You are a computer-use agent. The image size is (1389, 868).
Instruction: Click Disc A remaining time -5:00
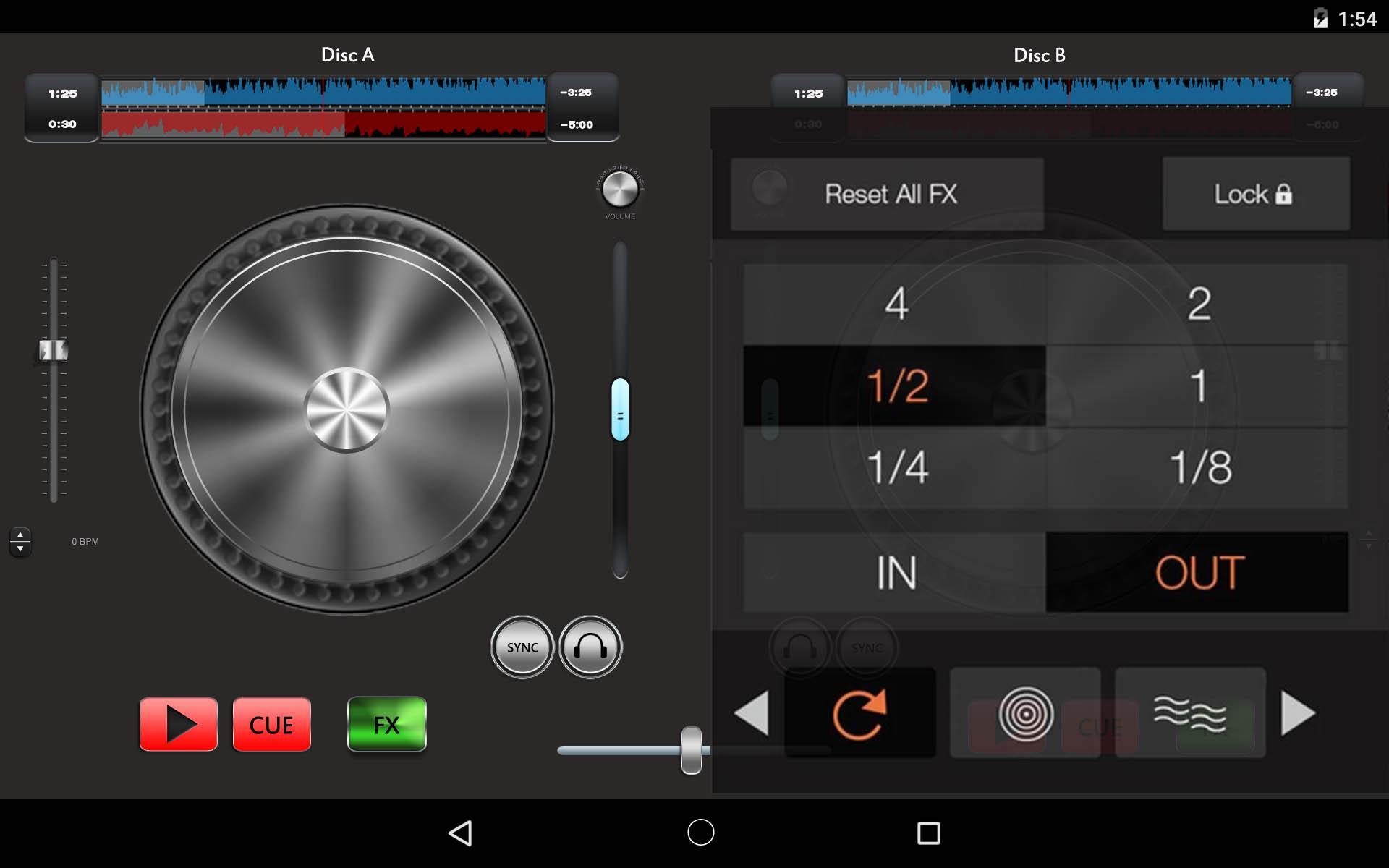click(577, 124)
